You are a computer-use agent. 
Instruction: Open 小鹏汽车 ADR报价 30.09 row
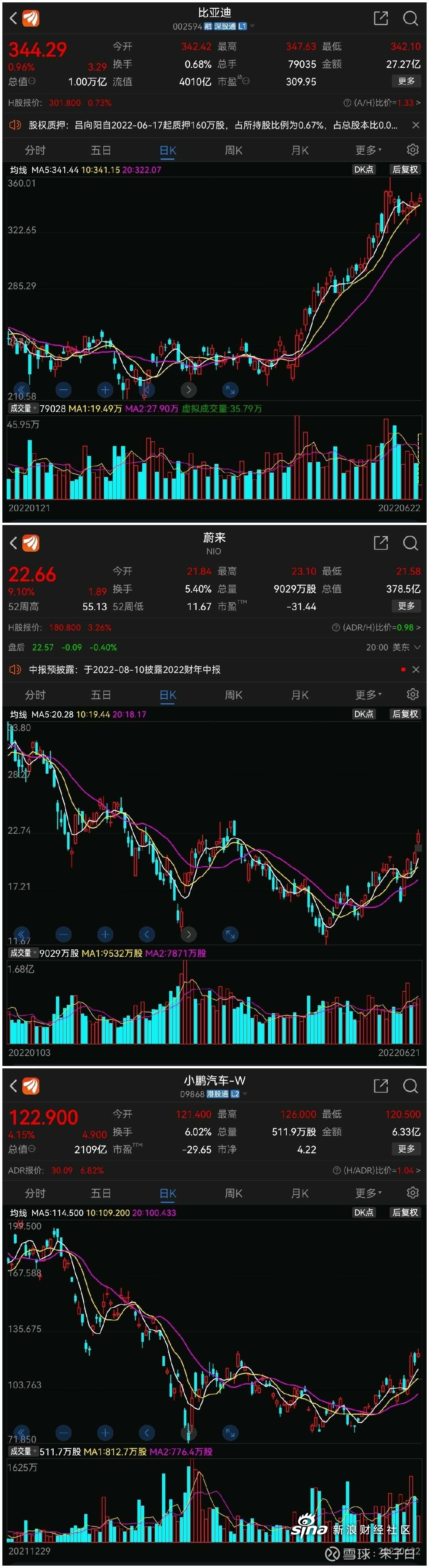[x=214, y=1170]
